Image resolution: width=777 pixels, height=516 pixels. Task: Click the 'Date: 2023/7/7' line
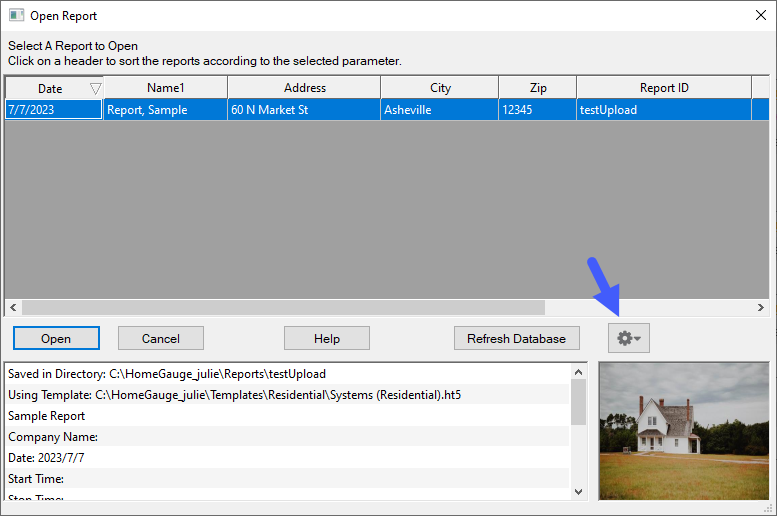[287, 458]
